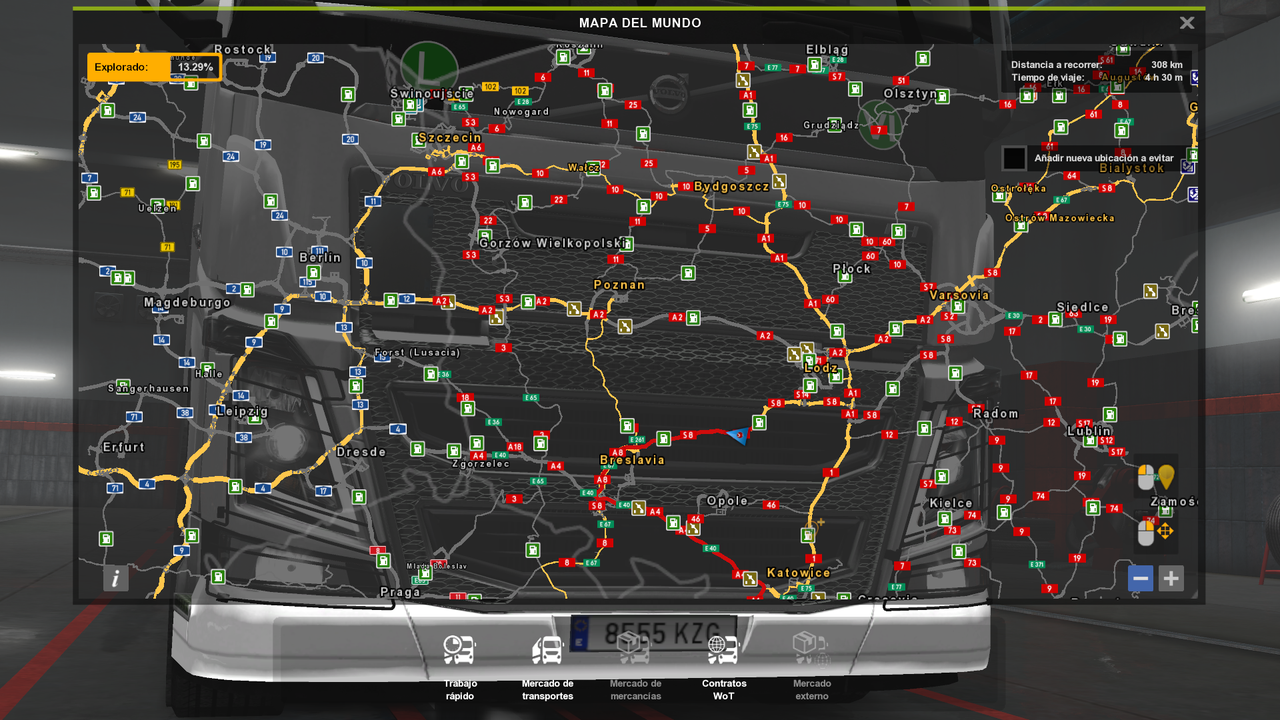The height and width of the screenshot is (720, 1280).
Task: Select the town label Mladá Boleslav
Action: click(x=437, y=566)
